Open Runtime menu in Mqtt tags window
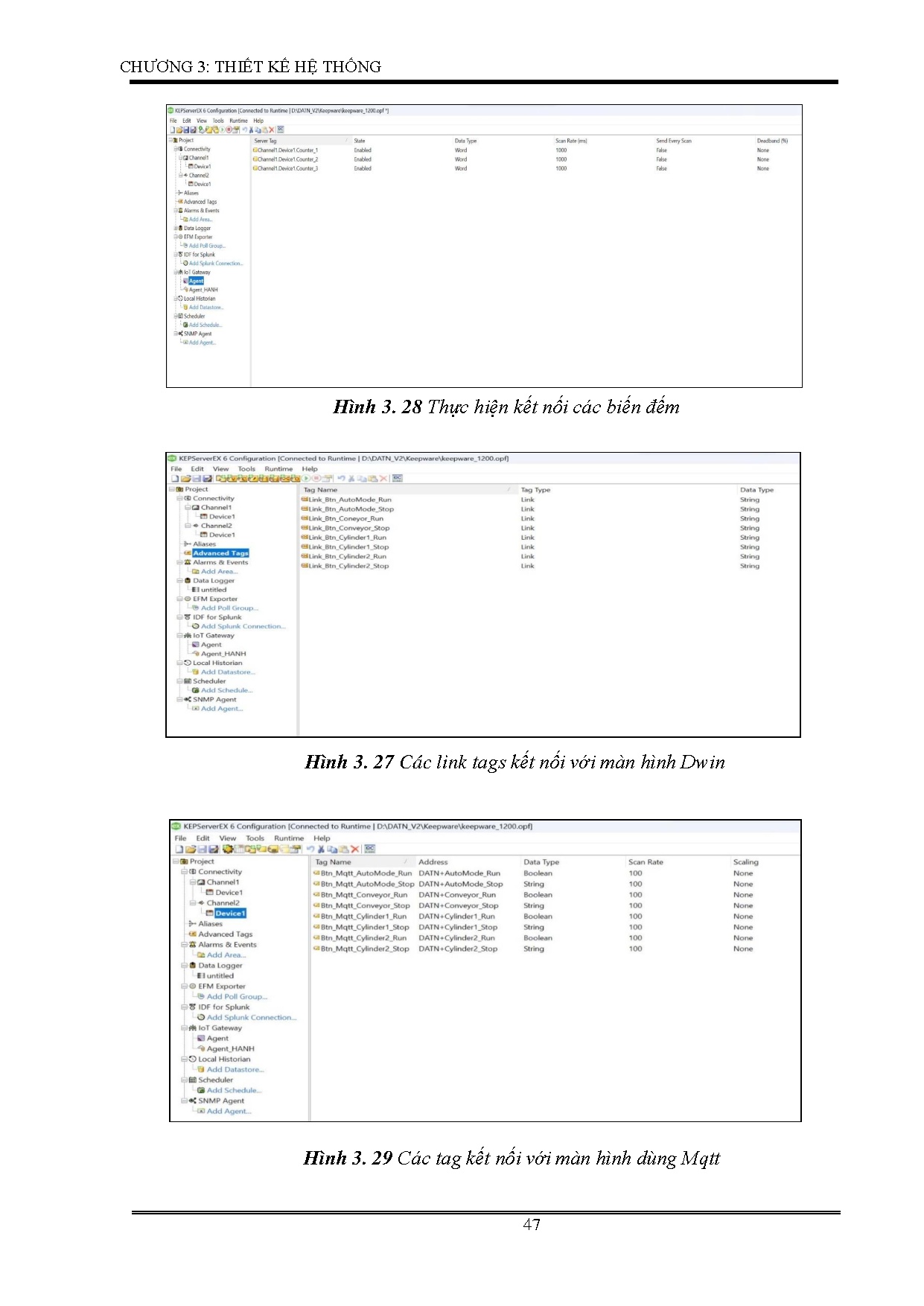924x1306 pixels. (289, 838)
